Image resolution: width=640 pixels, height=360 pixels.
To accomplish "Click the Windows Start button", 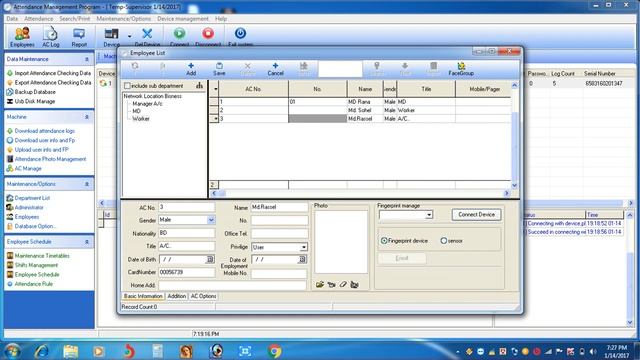I will 12,351.
